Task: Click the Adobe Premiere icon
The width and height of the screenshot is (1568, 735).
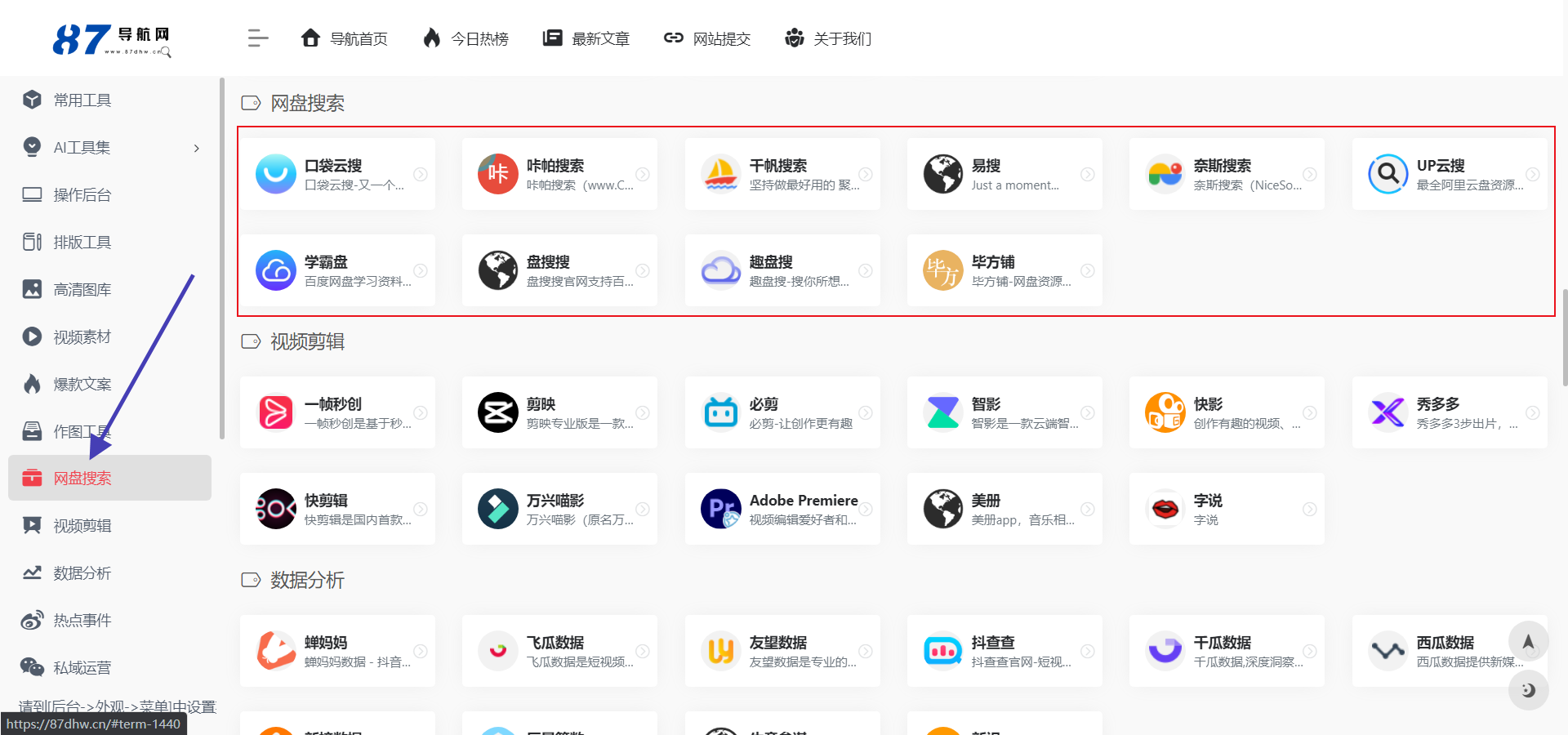Action: point(720,509)
